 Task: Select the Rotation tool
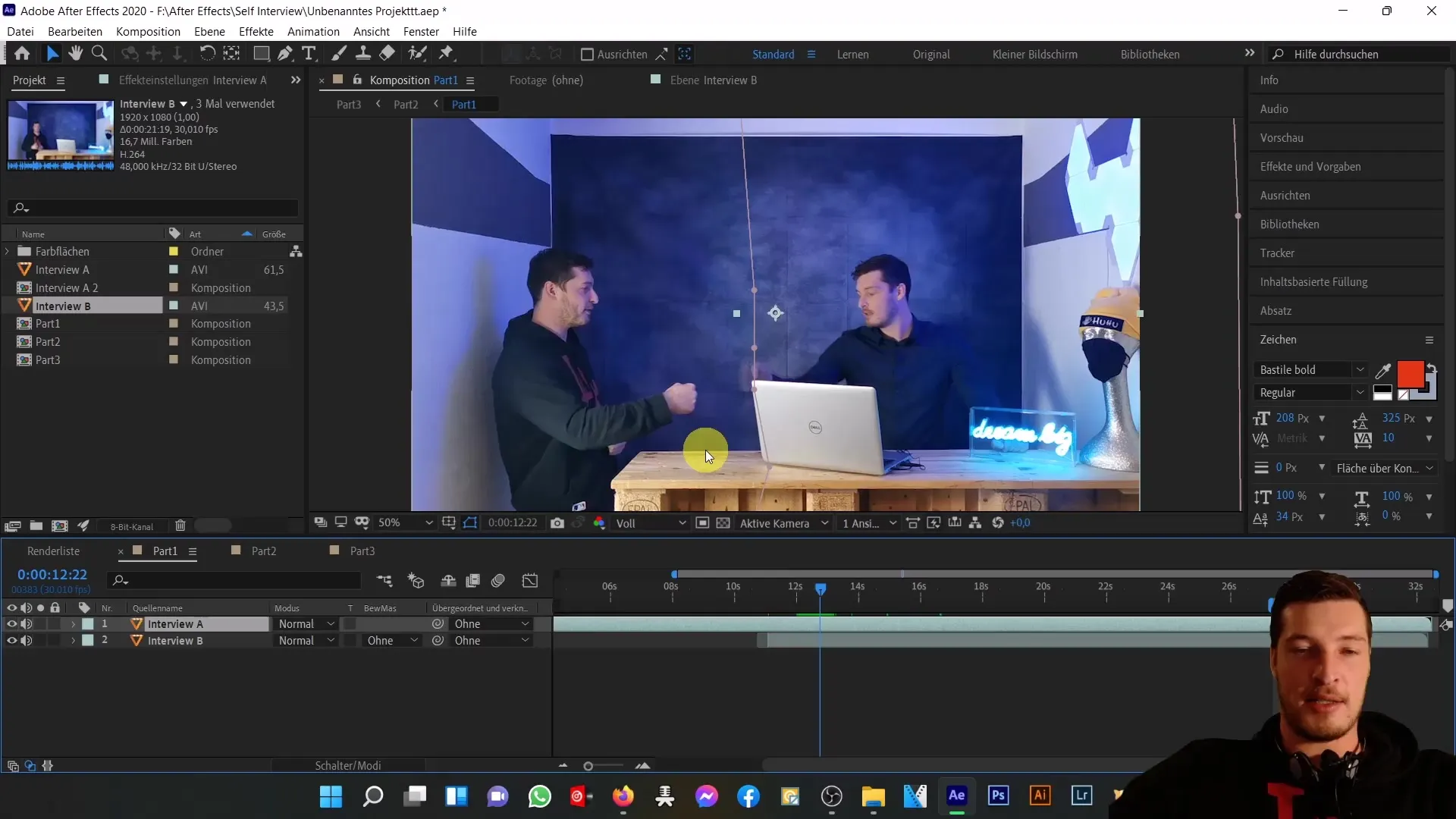pyautogui.click(x=207, y=54)
